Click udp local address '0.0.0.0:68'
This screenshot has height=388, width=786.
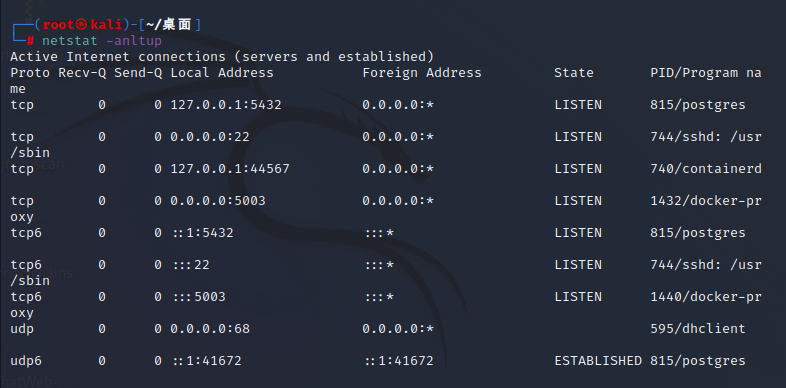[210, 329]
